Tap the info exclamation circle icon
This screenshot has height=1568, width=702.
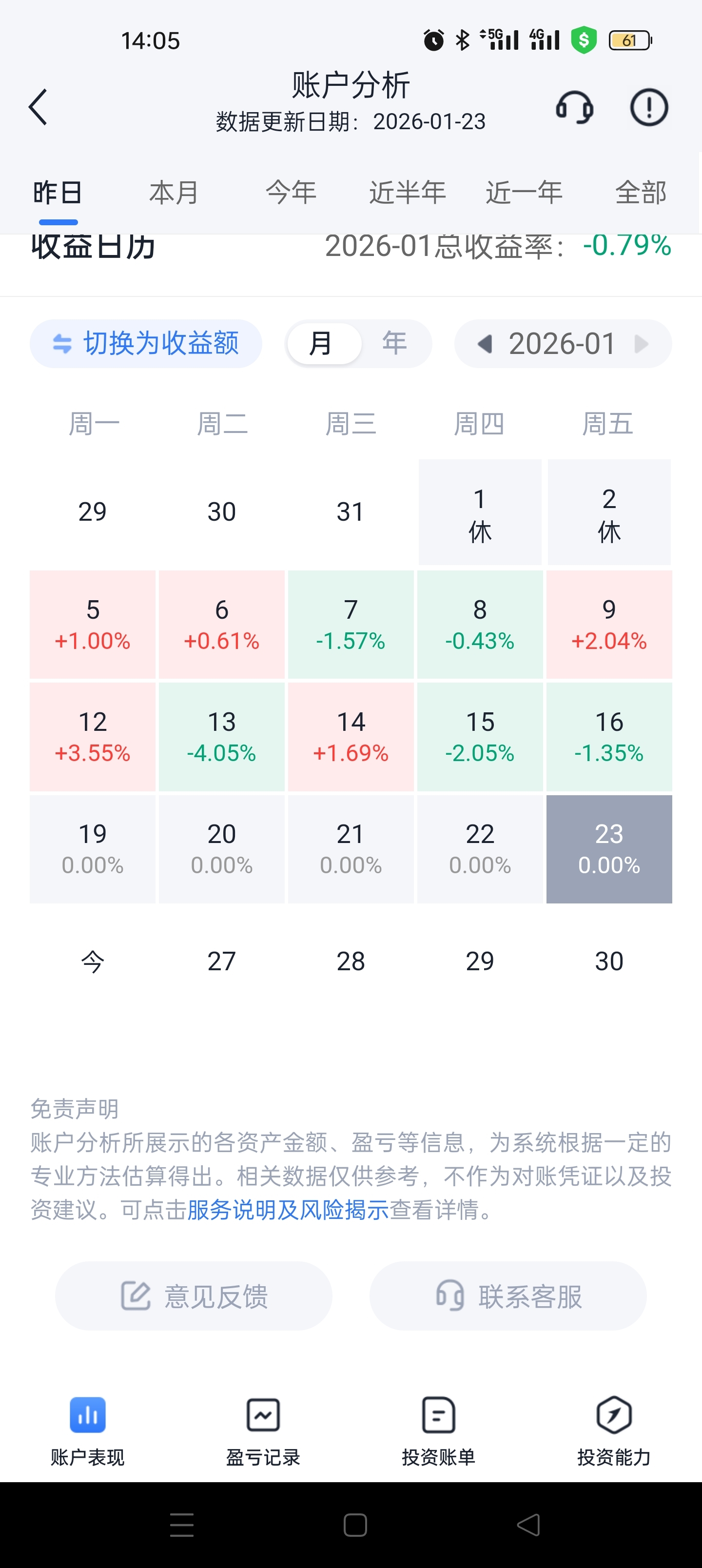[x=648, y=108]
